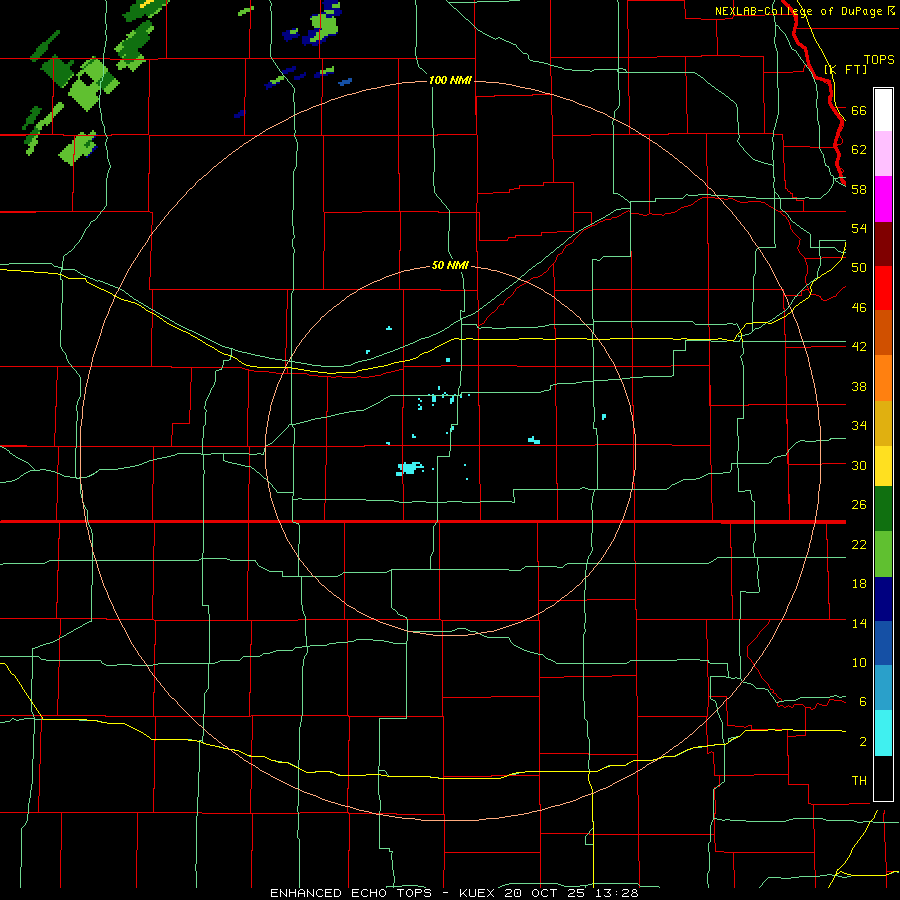
Task: Click the 50 NMI range ring label
Action: pos(450,265)
